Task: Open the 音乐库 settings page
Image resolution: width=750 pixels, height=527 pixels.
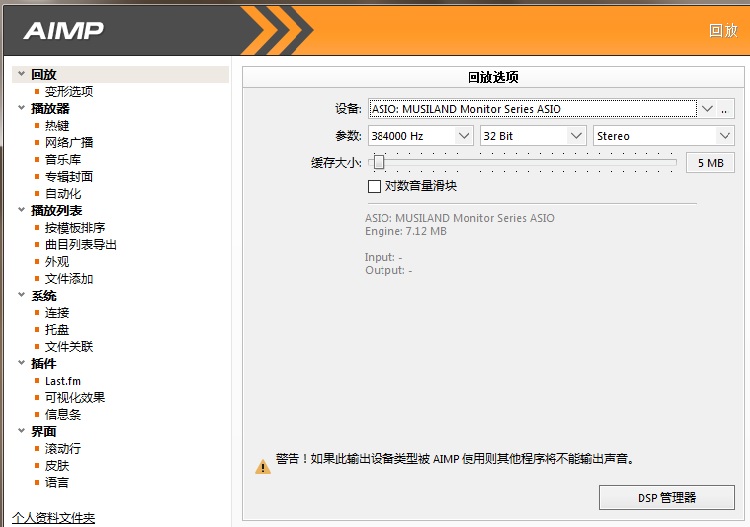Action: (63, 160)
